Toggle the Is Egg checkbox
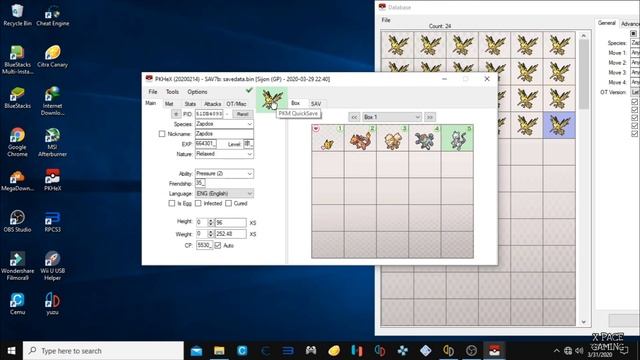 click(172, 203)
